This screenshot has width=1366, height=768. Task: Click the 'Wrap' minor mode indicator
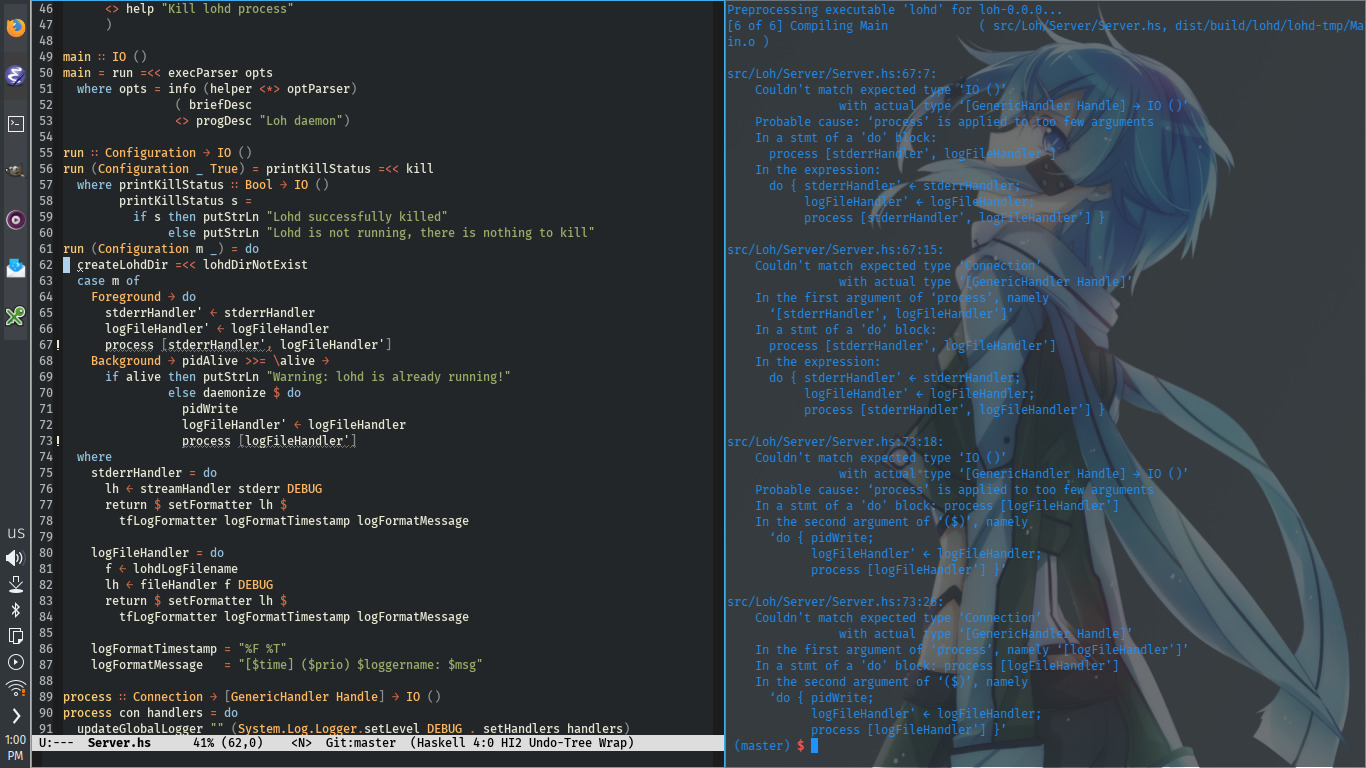tap(615, 743)
